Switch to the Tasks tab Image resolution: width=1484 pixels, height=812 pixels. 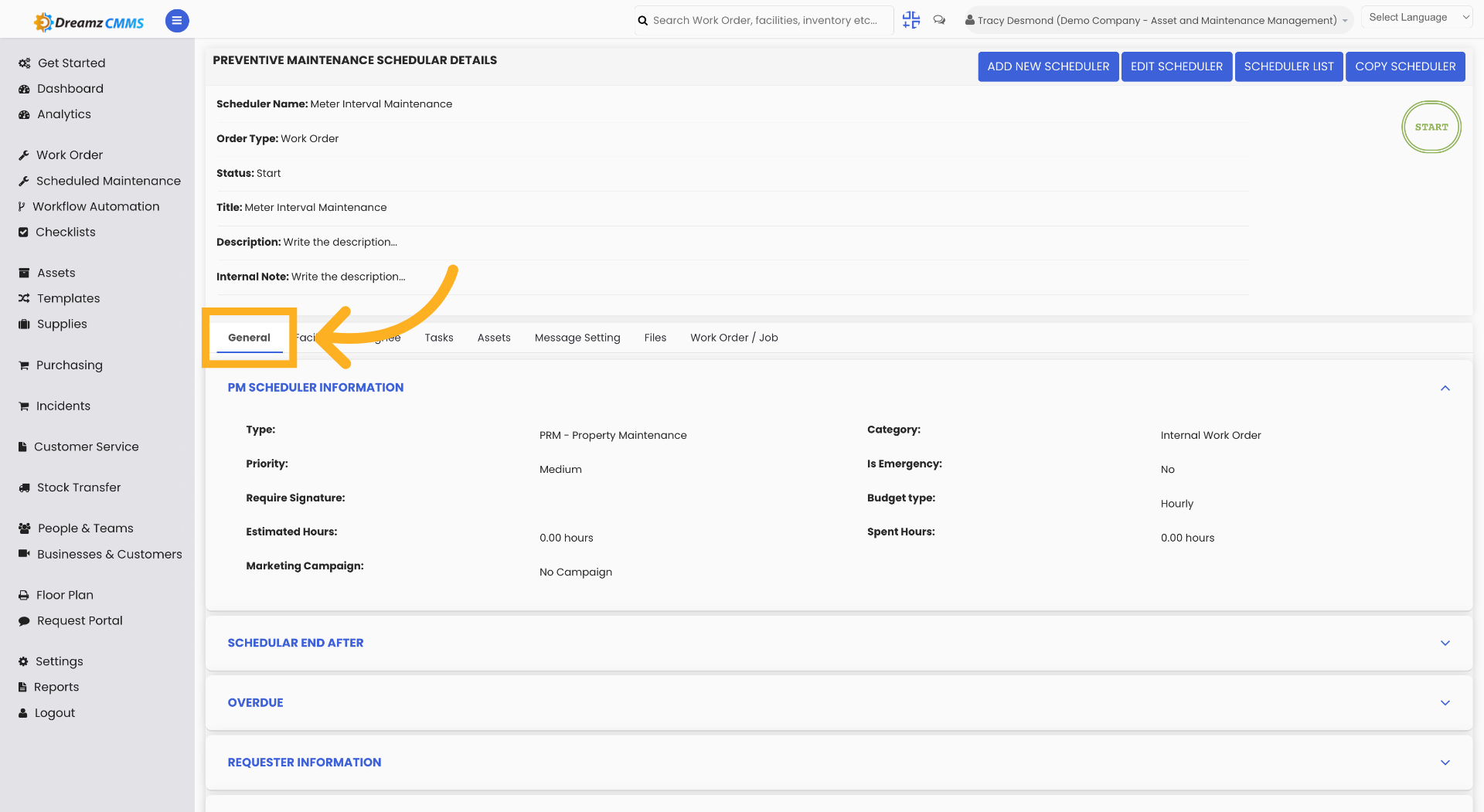[438, 338]
